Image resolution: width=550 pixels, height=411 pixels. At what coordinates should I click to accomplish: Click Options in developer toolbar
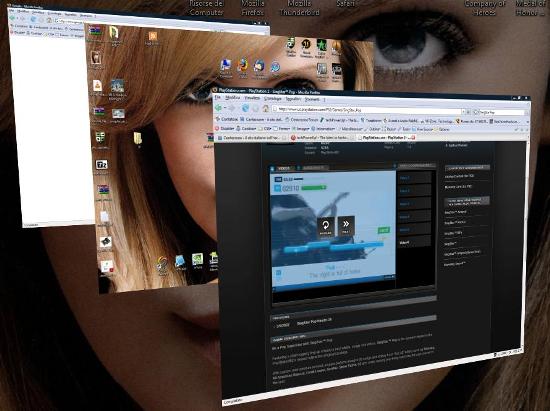click(x=442, y=129)
